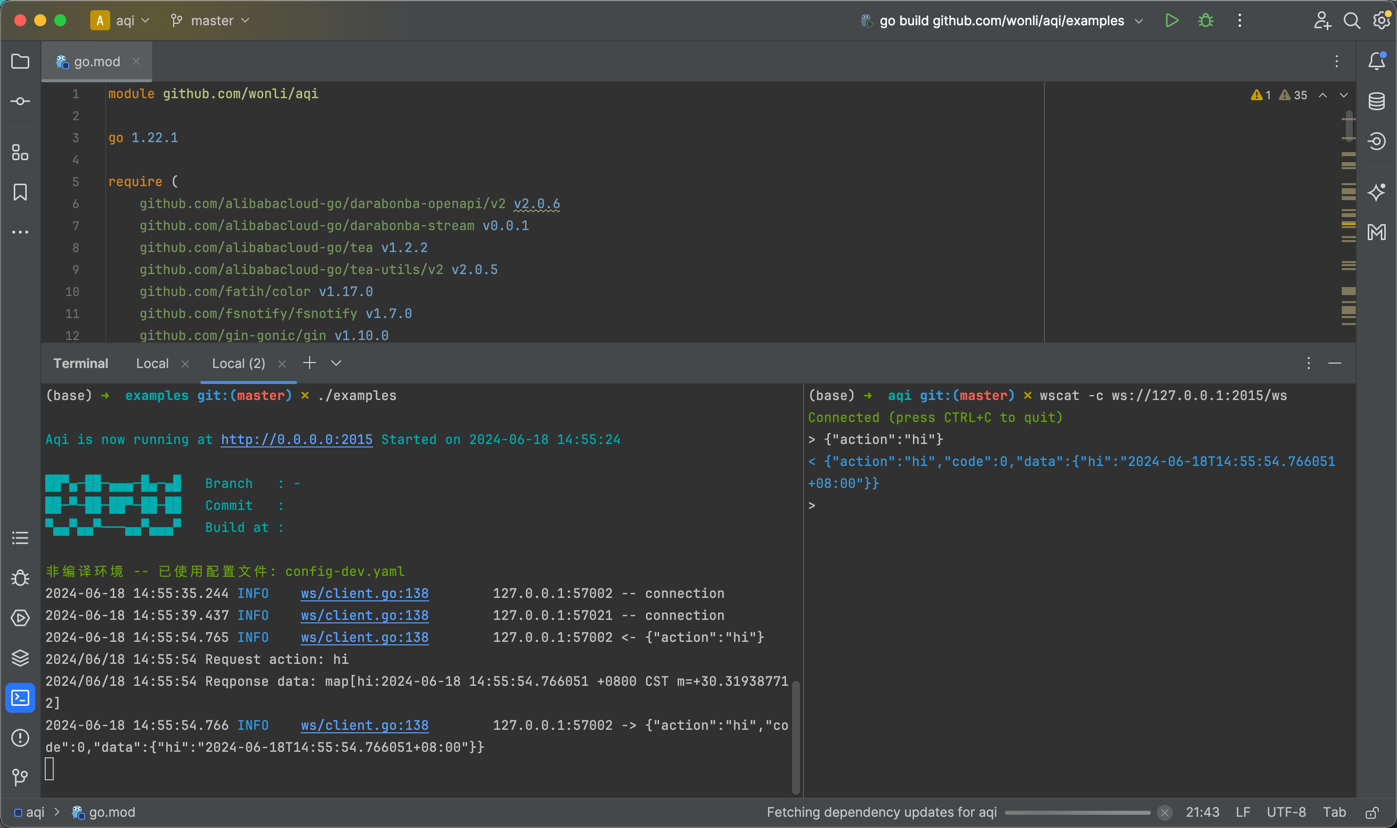The height and width of the screenshot is (828, 1397).
Task: Open the Database tool window
Action: coord(1377,102)
